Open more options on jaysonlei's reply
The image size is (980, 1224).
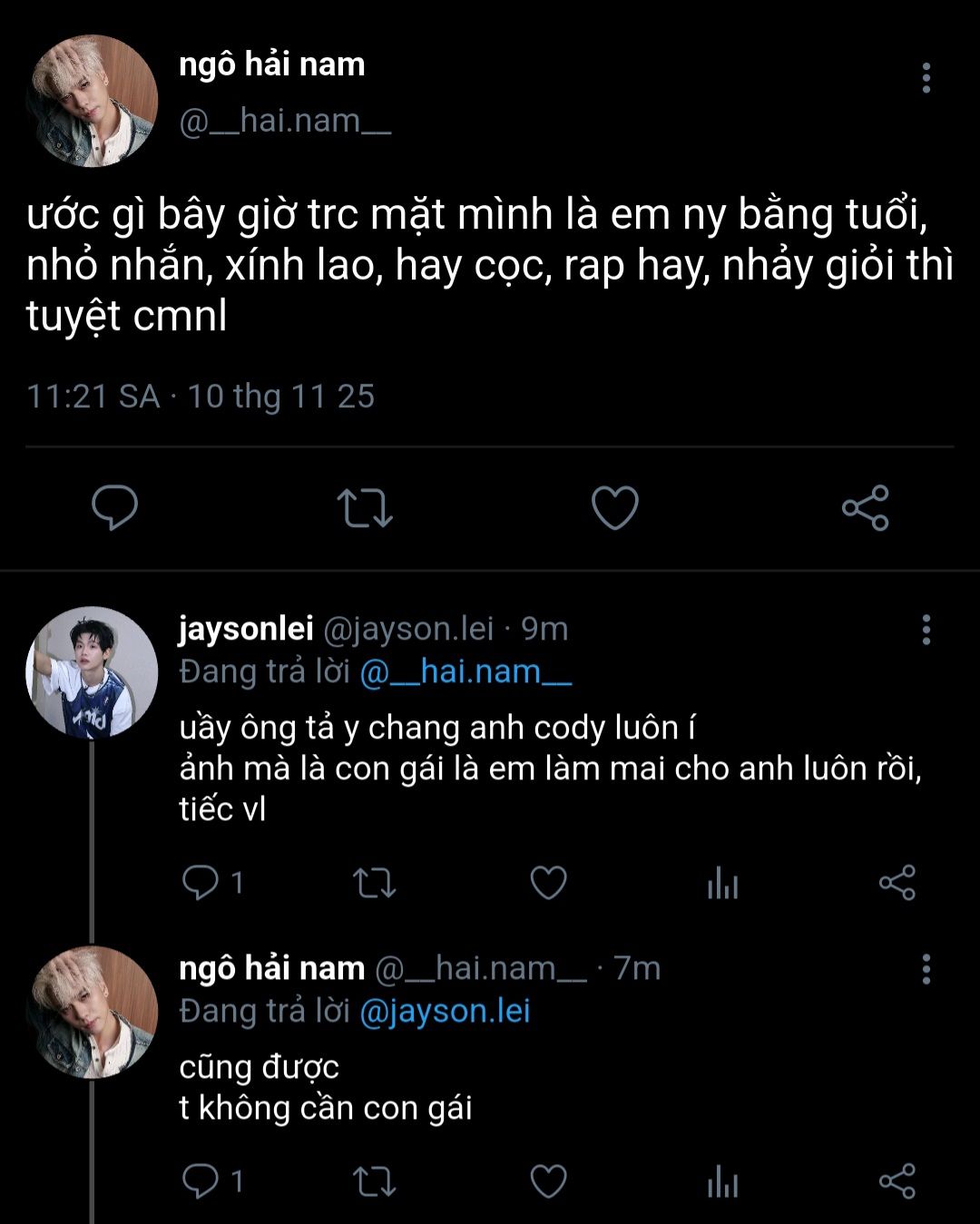point(926,629)
